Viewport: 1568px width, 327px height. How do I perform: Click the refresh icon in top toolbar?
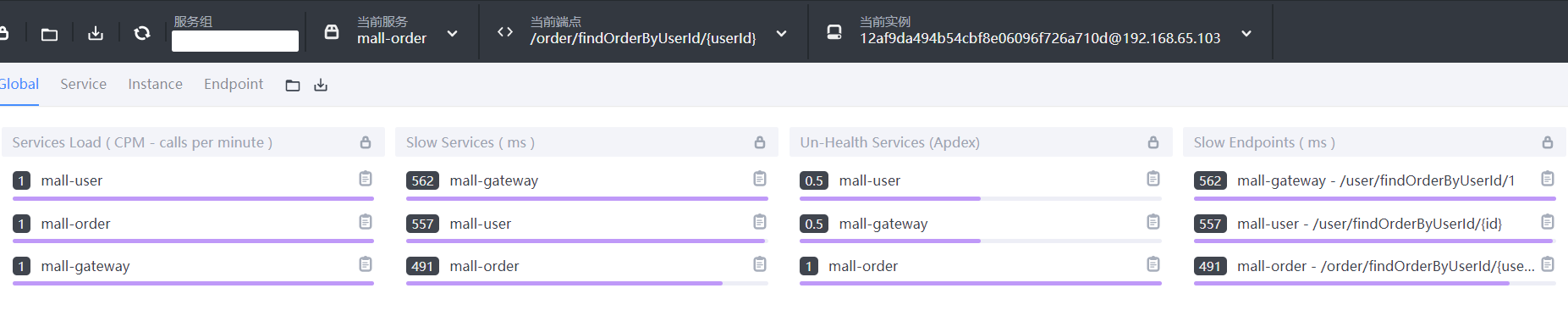pyautogui.click(x=142, y=33)
